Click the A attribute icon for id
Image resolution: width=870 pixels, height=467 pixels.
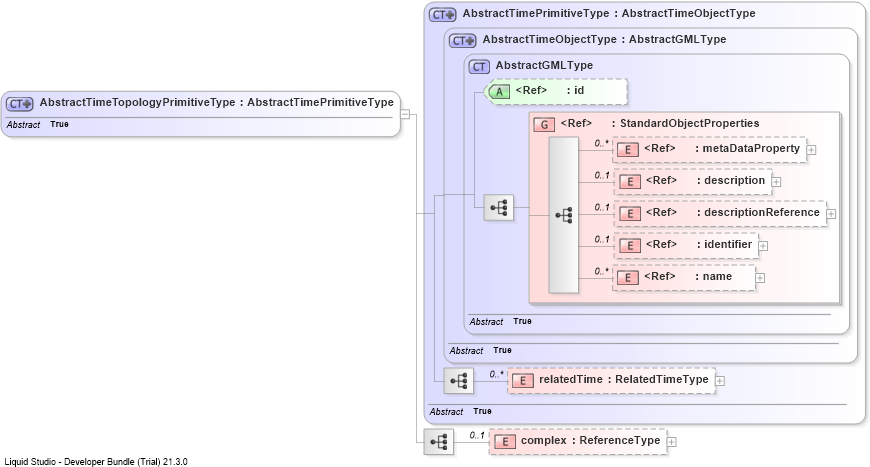(499, 92)
